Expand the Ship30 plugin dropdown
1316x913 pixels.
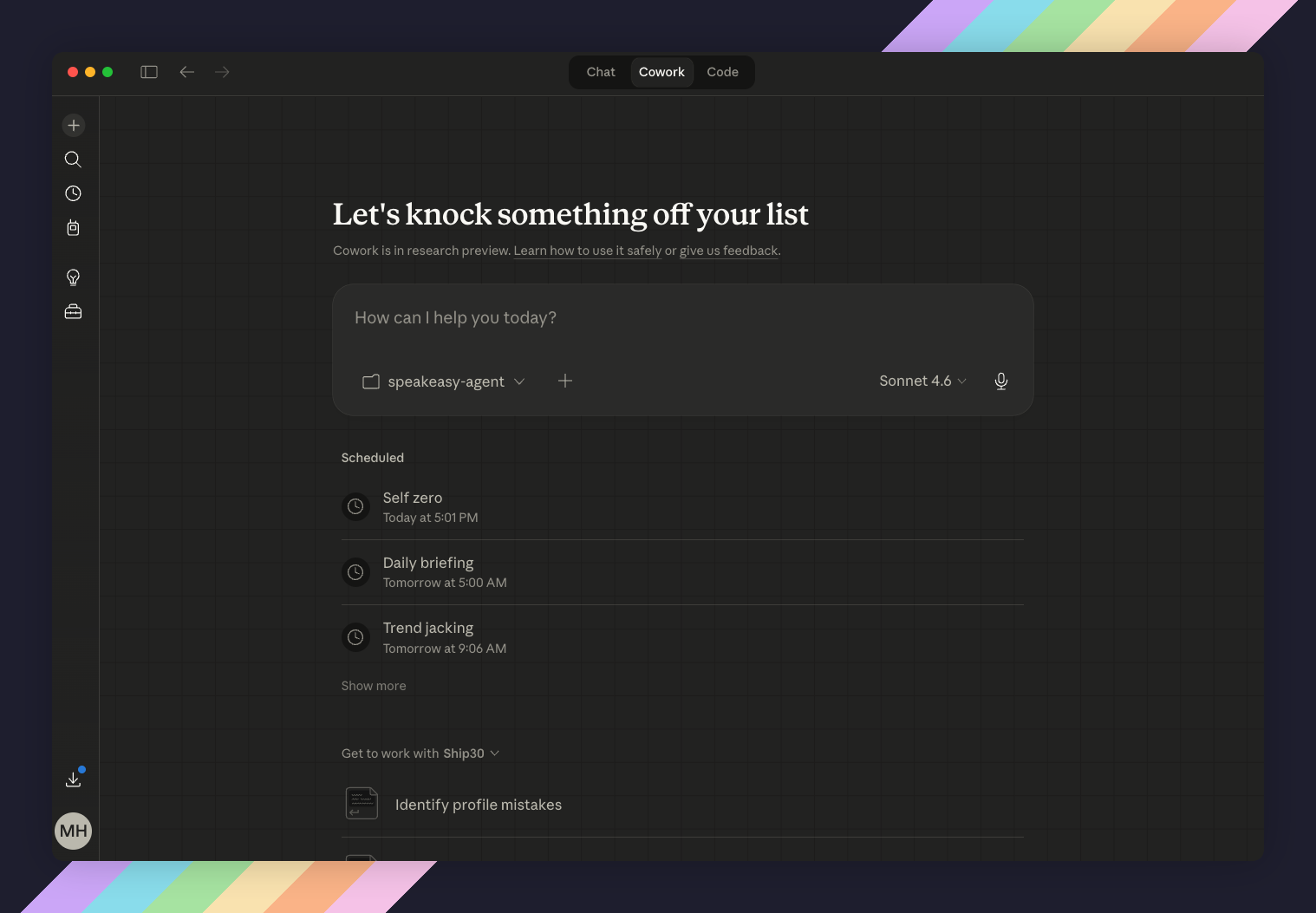(x=471, y=753)
